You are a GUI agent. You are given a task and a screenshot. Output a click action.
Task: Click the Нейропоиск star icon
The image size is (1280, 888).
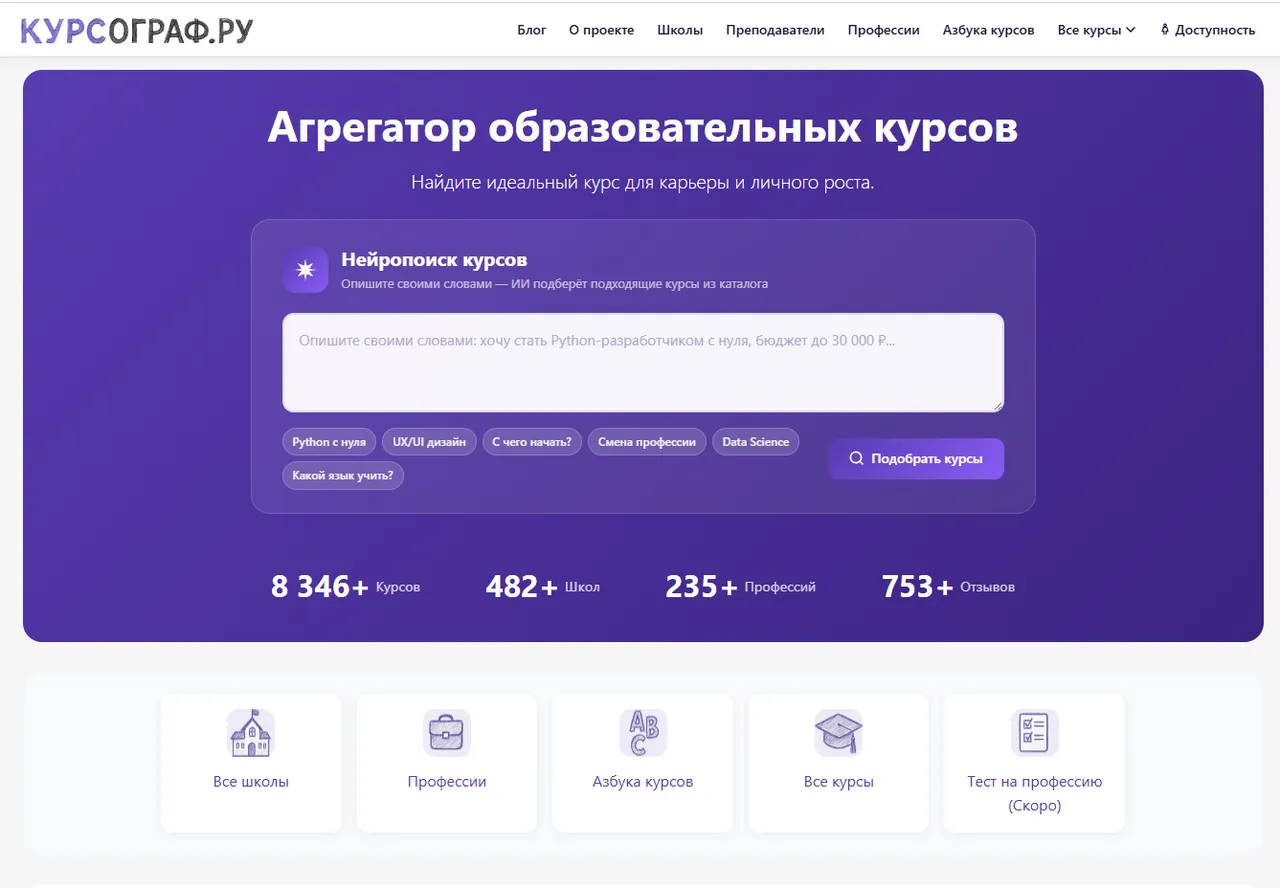coord(305,270)
